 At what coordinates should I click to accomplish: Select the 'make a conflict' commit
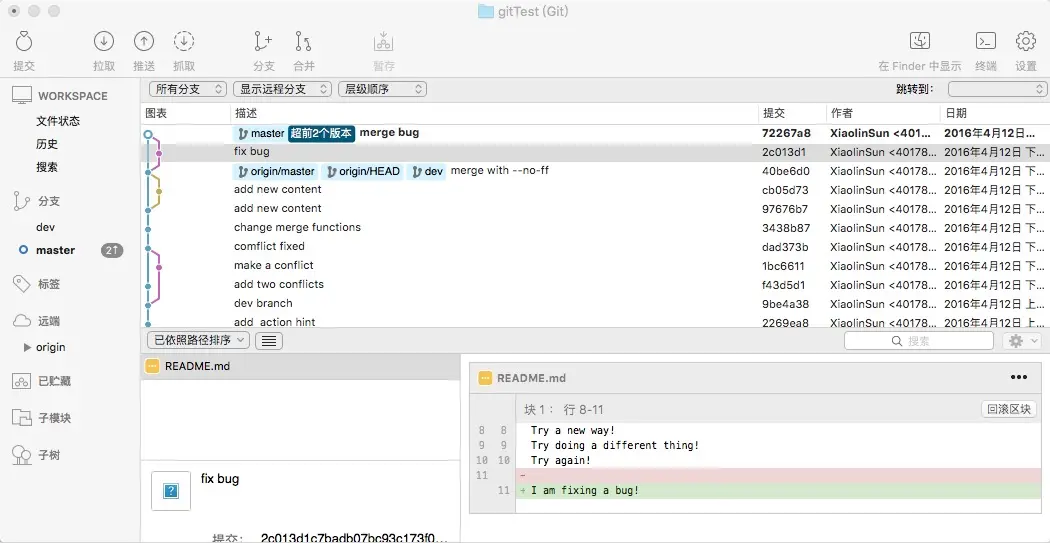[x=595, y=266]
